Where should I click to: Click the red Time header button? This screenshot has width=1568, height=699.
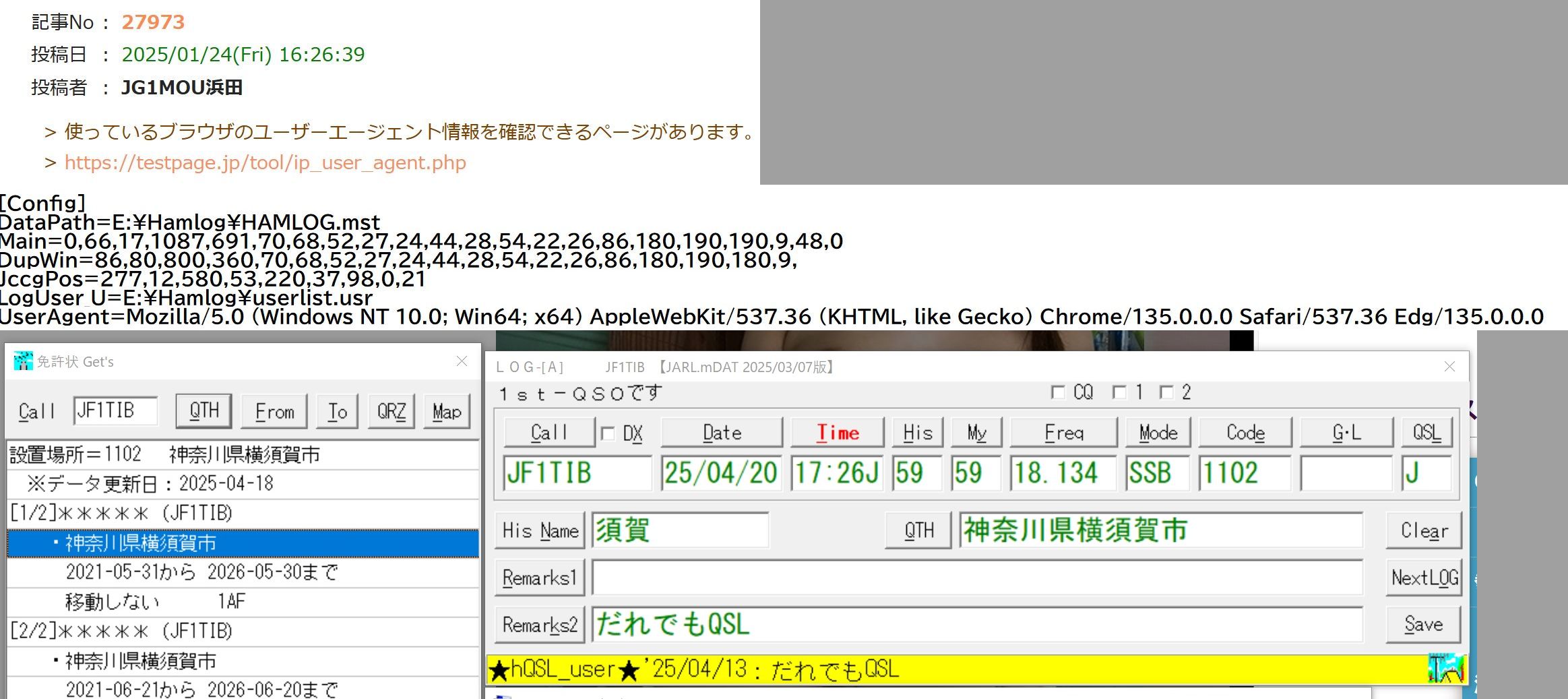[x=837, y=433]
